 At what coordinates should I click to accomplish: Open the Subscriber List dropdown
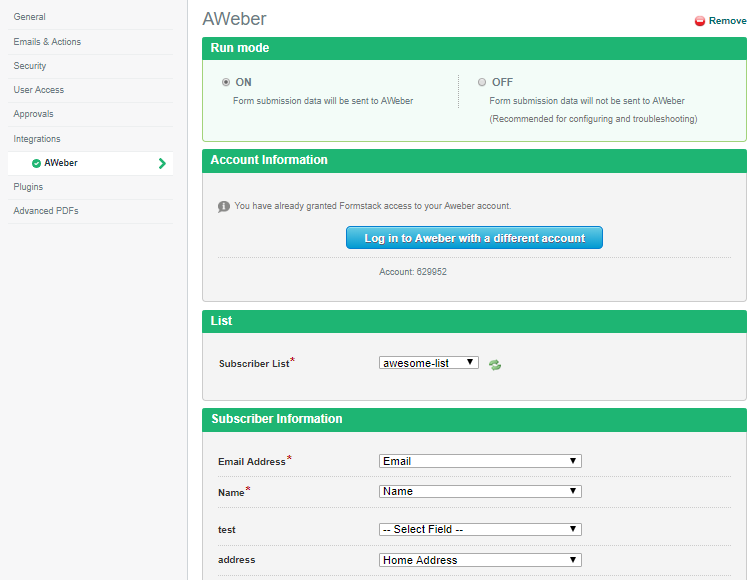point(429,363)
